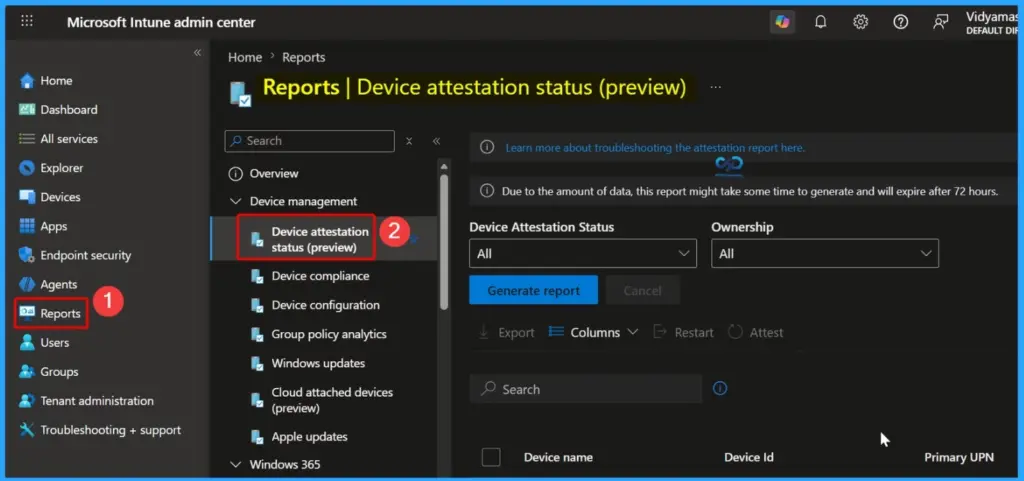Click the Export toolbar button
The width and height of the screenshot is (1024, 481).
(506, 333)
